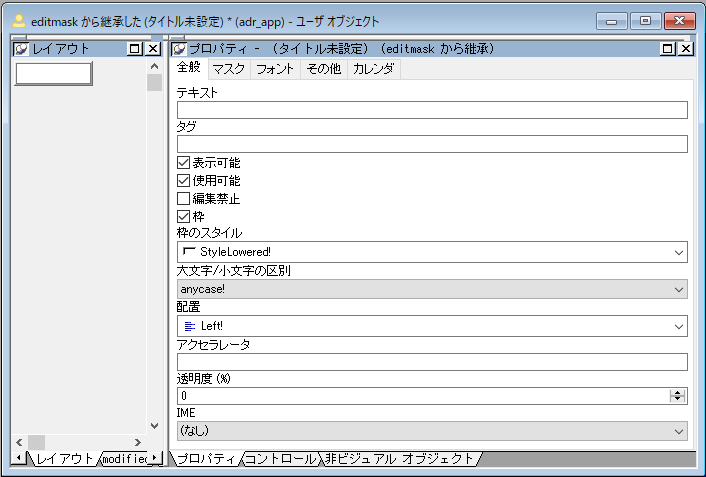Open the フォント tab

(x=275, y=69)
